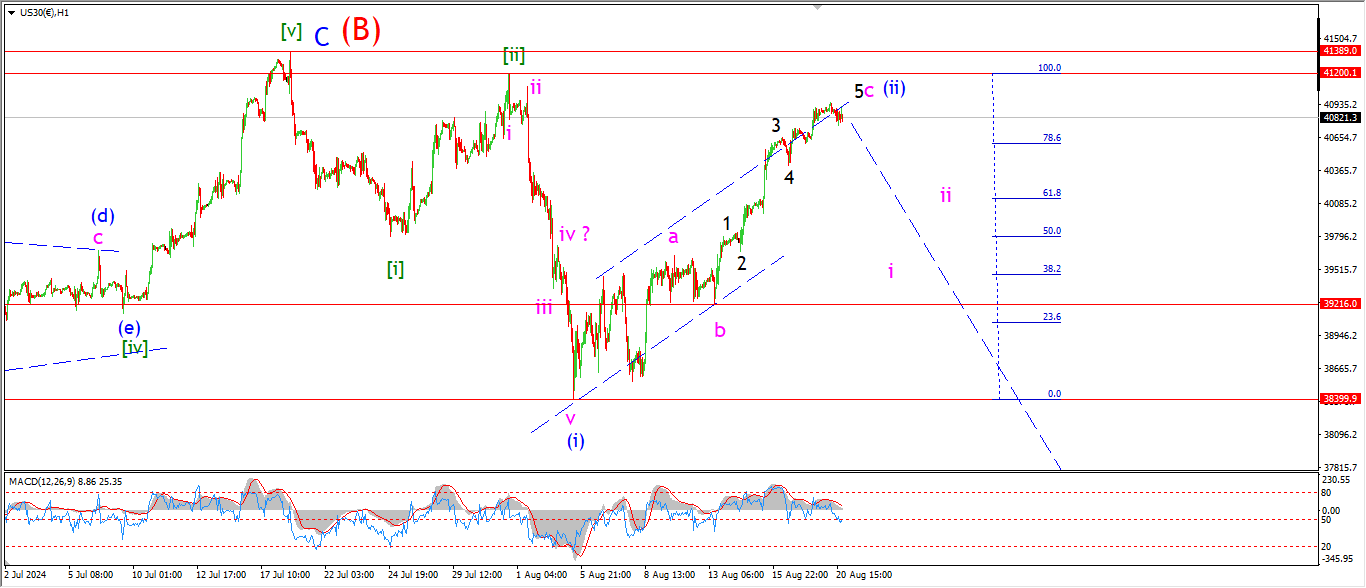Click the current price 40821.3 label
This screenshot has height=588, width=1366.
tap(1340, 117)
